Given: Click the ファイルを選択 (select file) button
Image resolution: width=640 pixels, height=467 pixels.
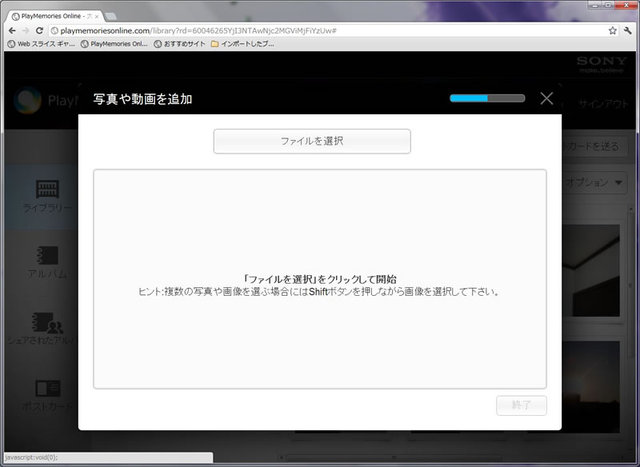Looking at the screenshot, I should click(x=312, y=141).
